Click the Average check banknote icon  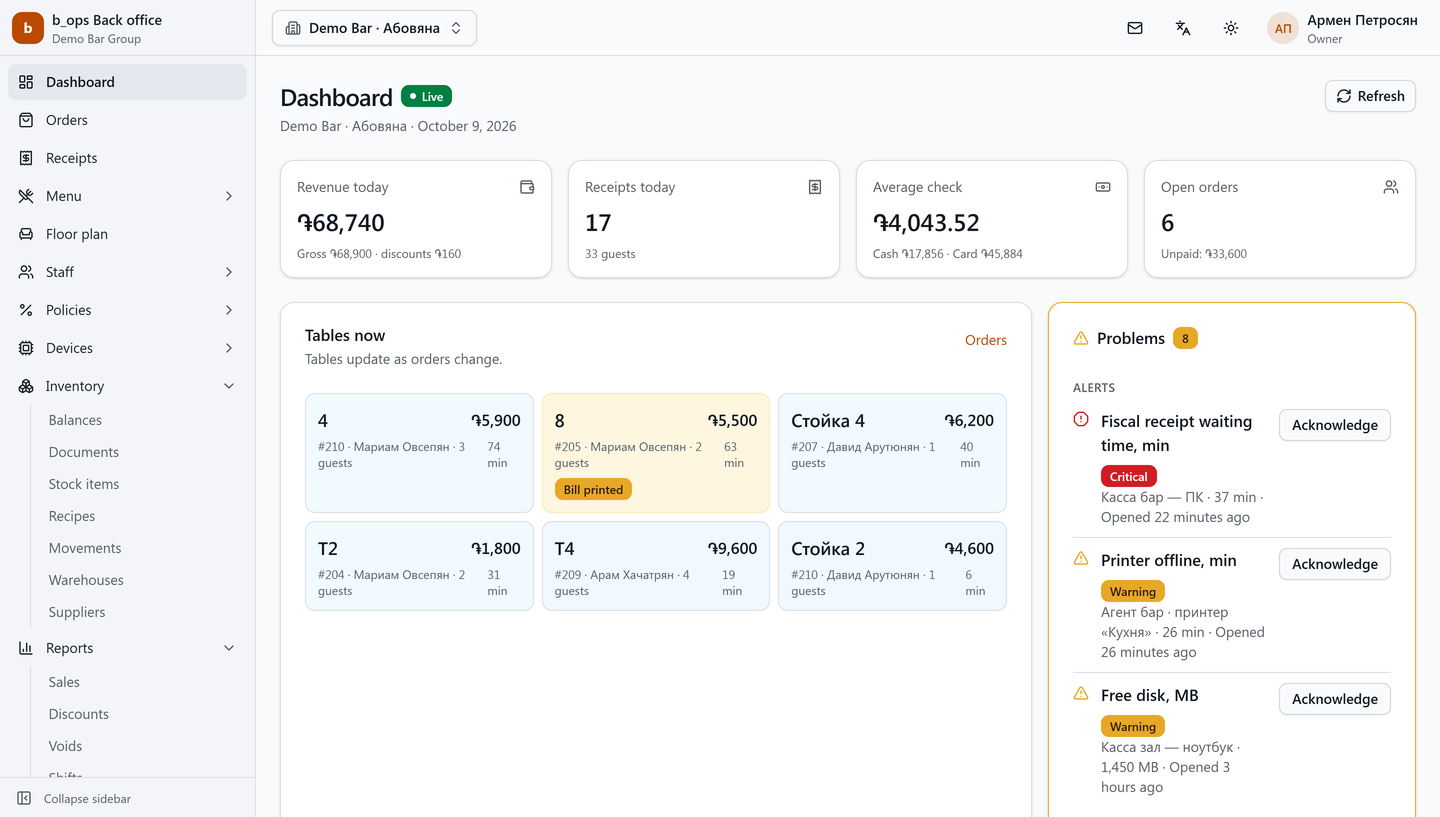pos(1103,187)
